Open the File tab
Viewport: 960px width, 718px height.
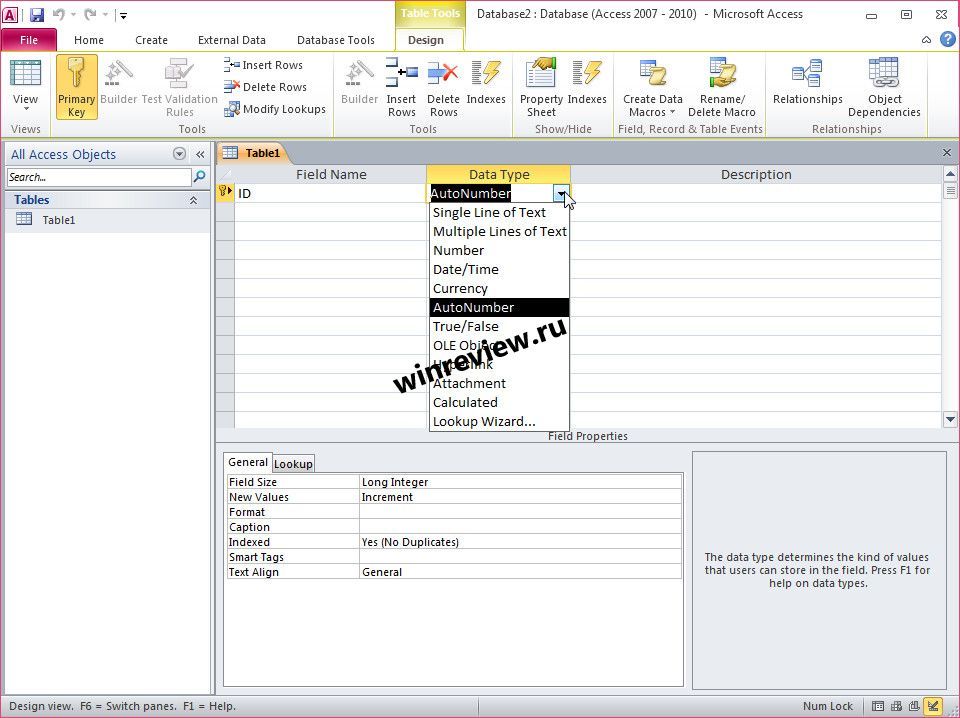[29, 40]
